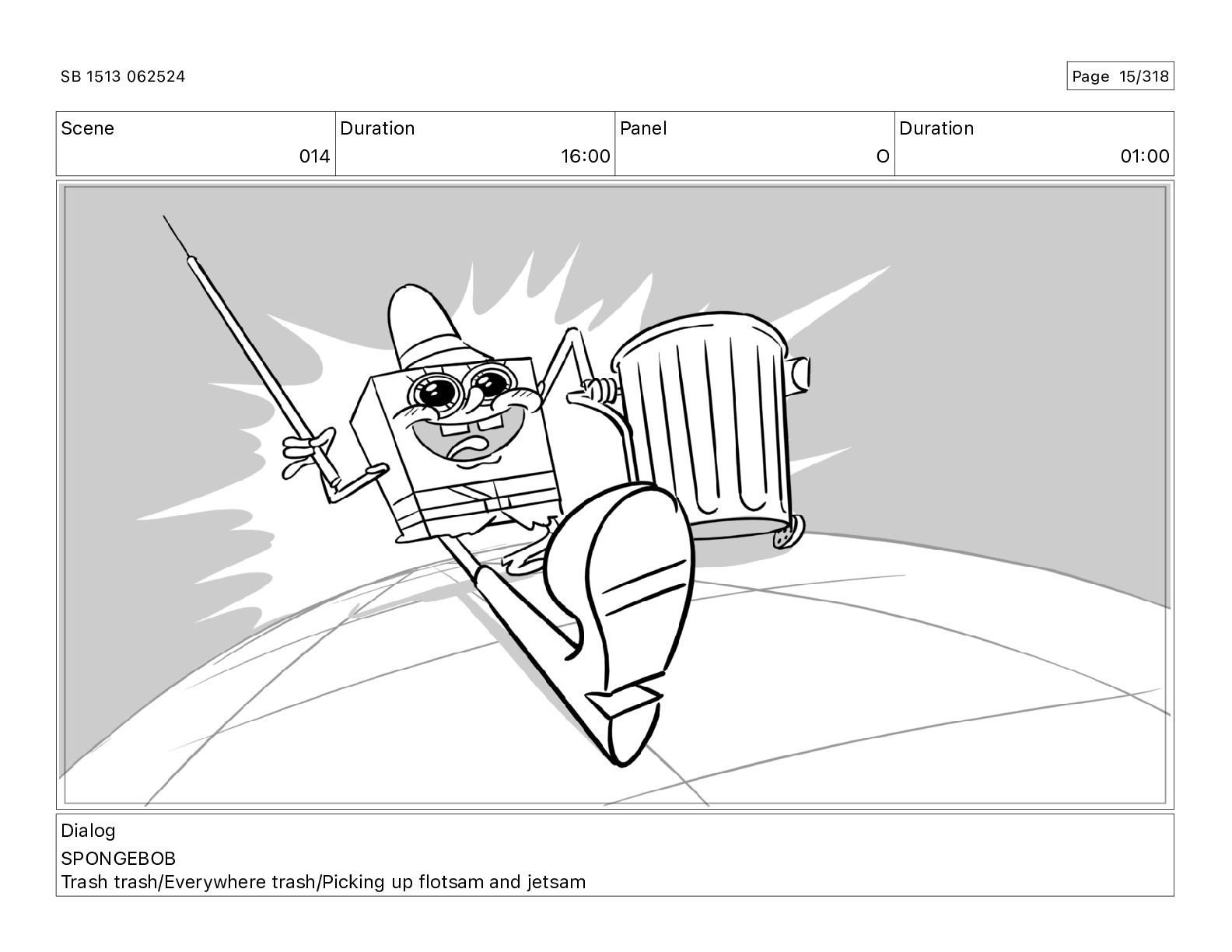Screen dimensions: 1232x952
Task: Click the storyboard panel drawing of SpongeBob
Action: (614, 495)
